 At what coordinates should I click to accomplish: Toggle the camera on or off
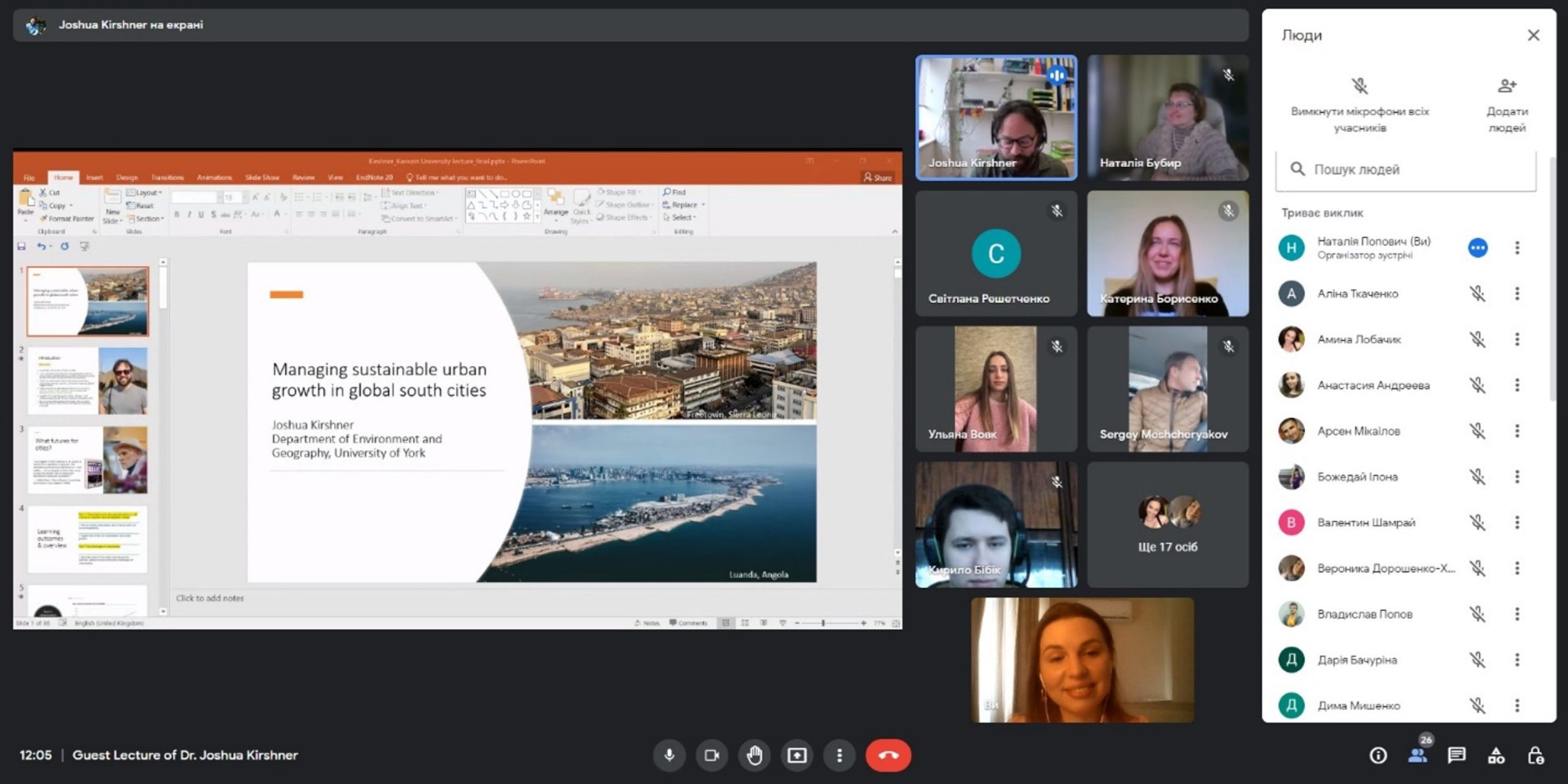point(711,755)
